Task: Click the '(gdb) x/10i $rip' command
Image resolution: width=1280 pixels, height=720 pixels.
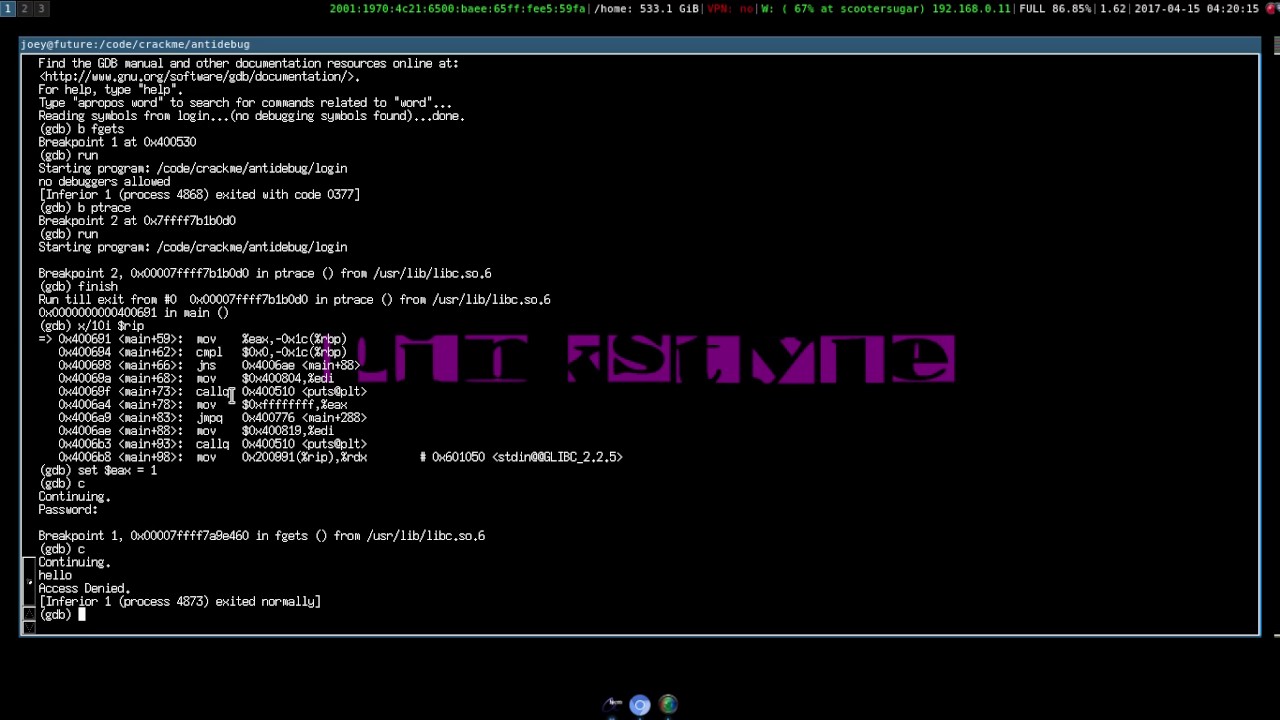Action: [x=91, y=326]
